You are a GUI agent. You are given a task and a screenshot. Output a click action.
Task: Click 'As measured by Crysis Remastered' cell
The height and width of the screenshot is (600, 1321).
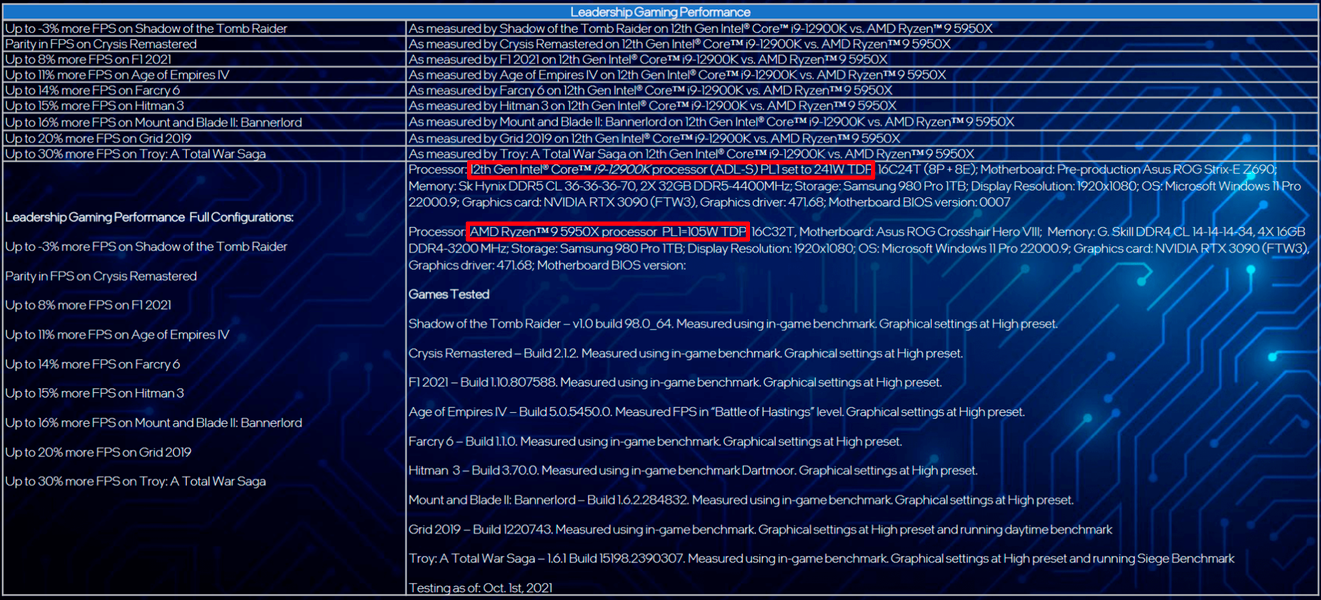pyautogui.click(x=863, y=44)
